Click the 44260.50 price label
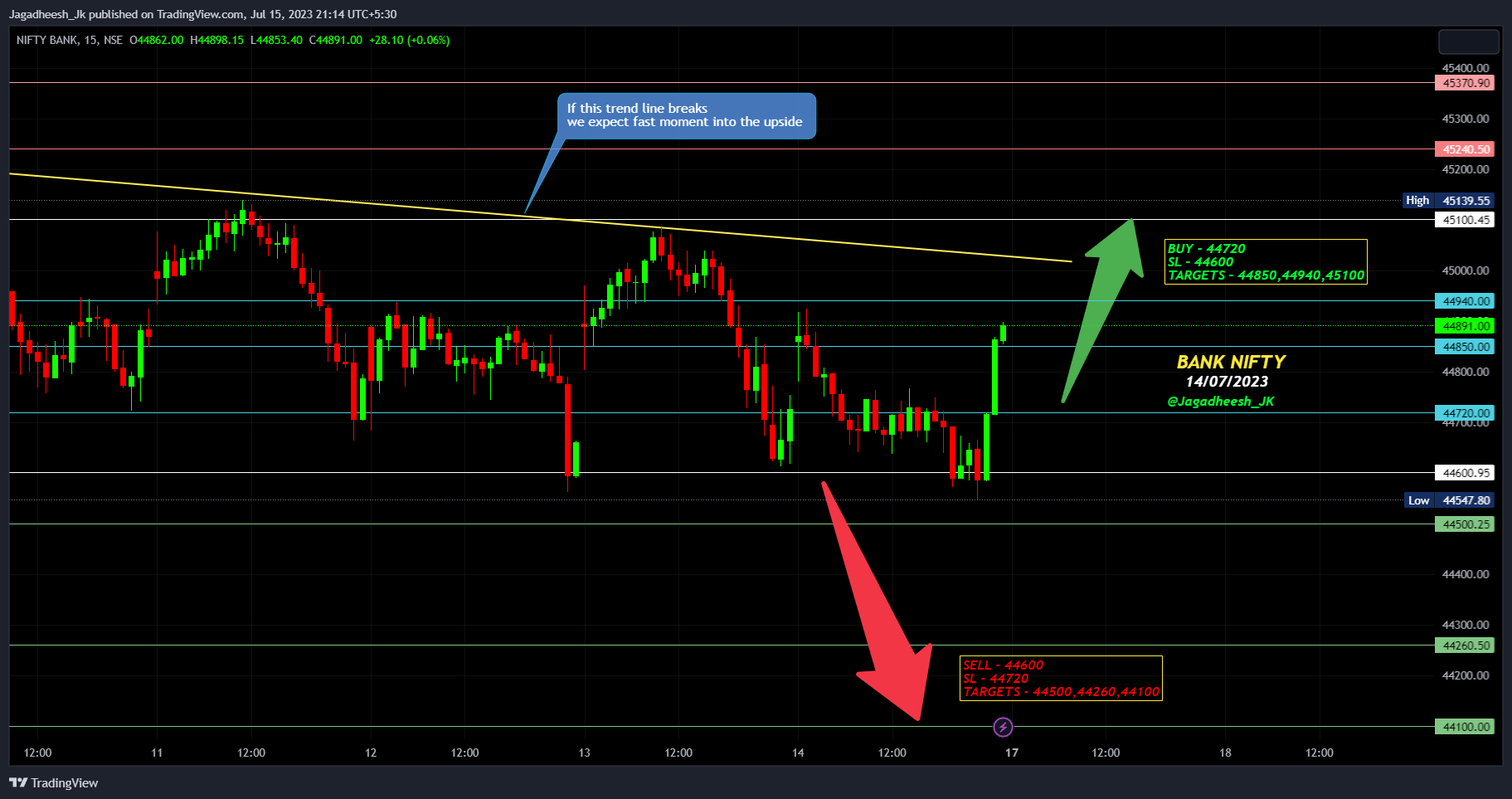 (1465, 646)
